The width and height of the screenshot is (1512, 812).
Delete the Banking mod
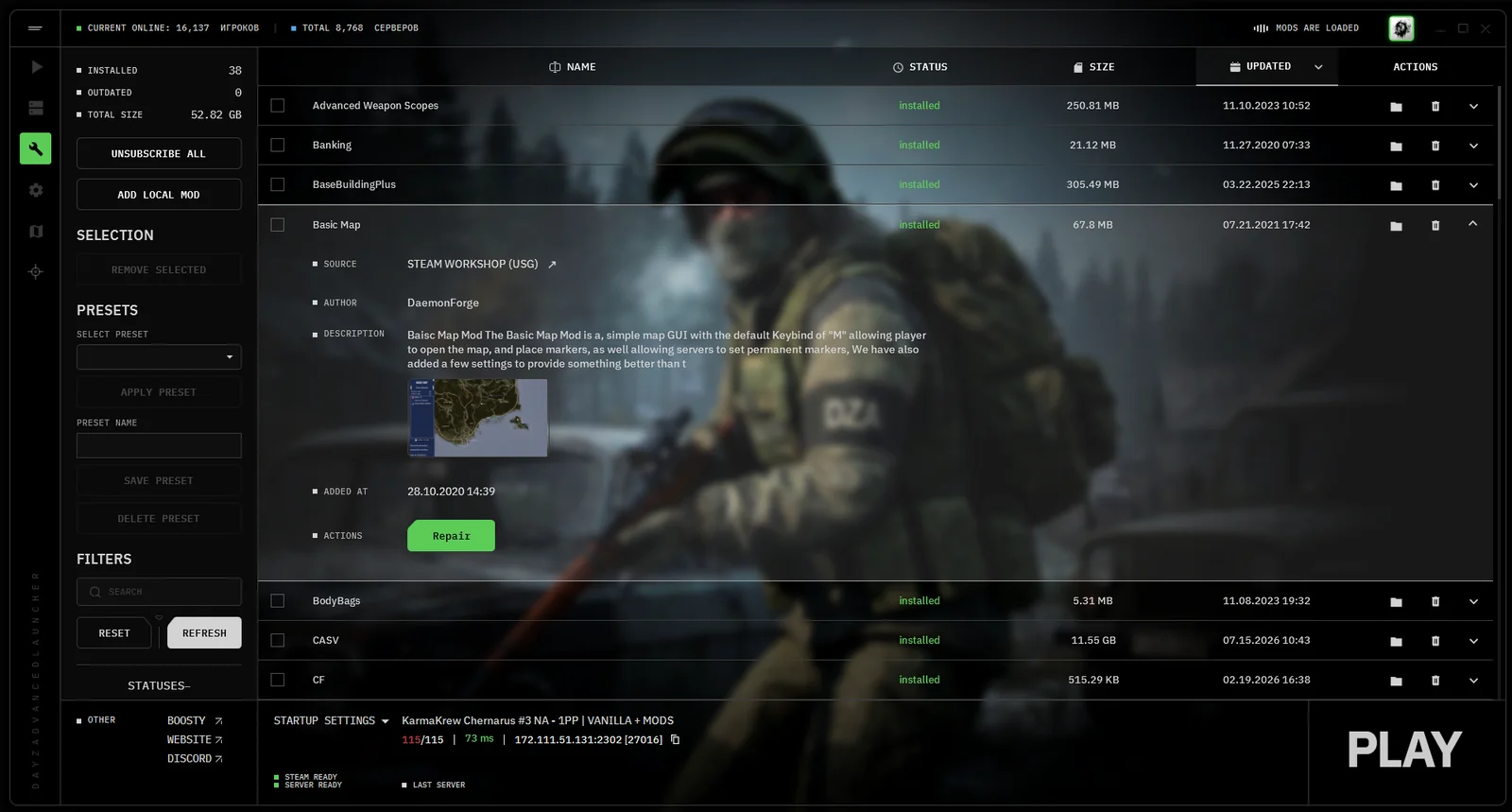tap(1435, 147)
